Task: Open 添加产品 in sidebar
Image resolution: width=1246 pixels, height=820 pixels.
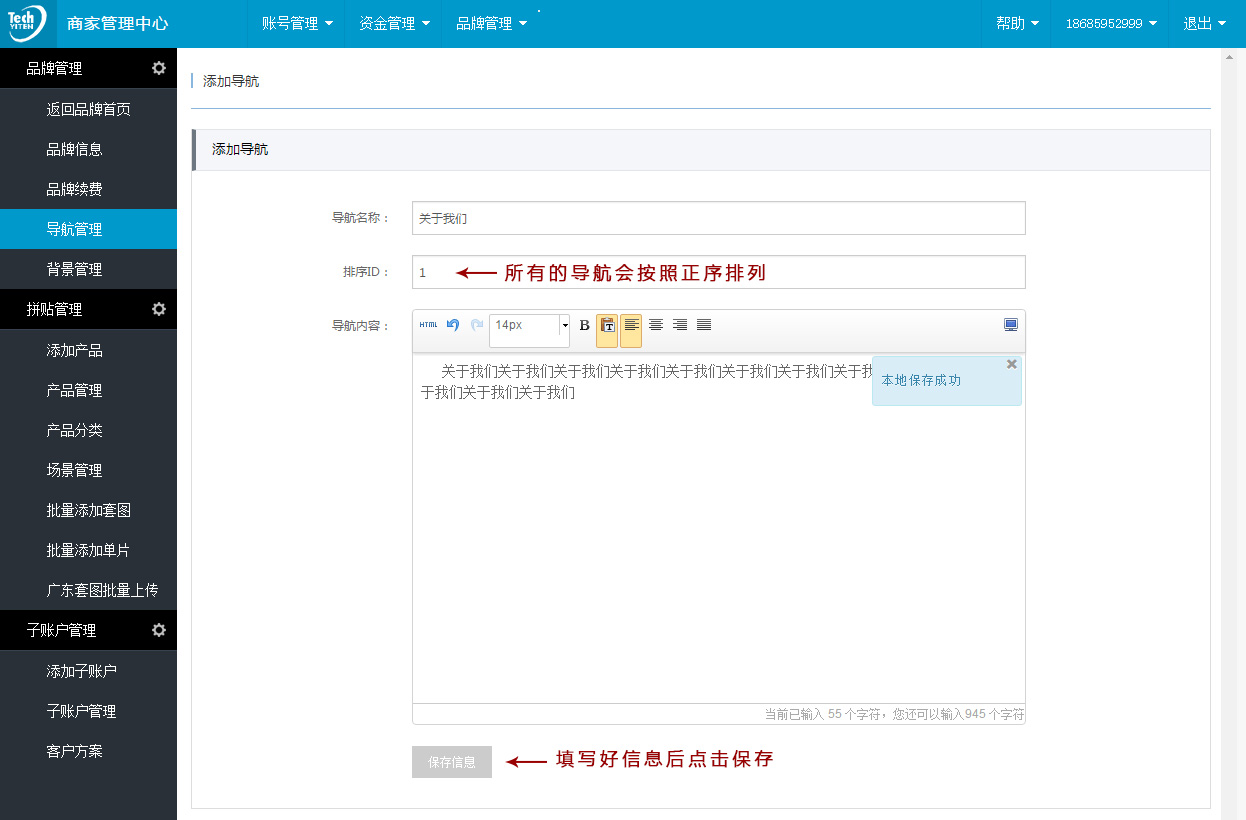Action: click(x=88, y=350)
